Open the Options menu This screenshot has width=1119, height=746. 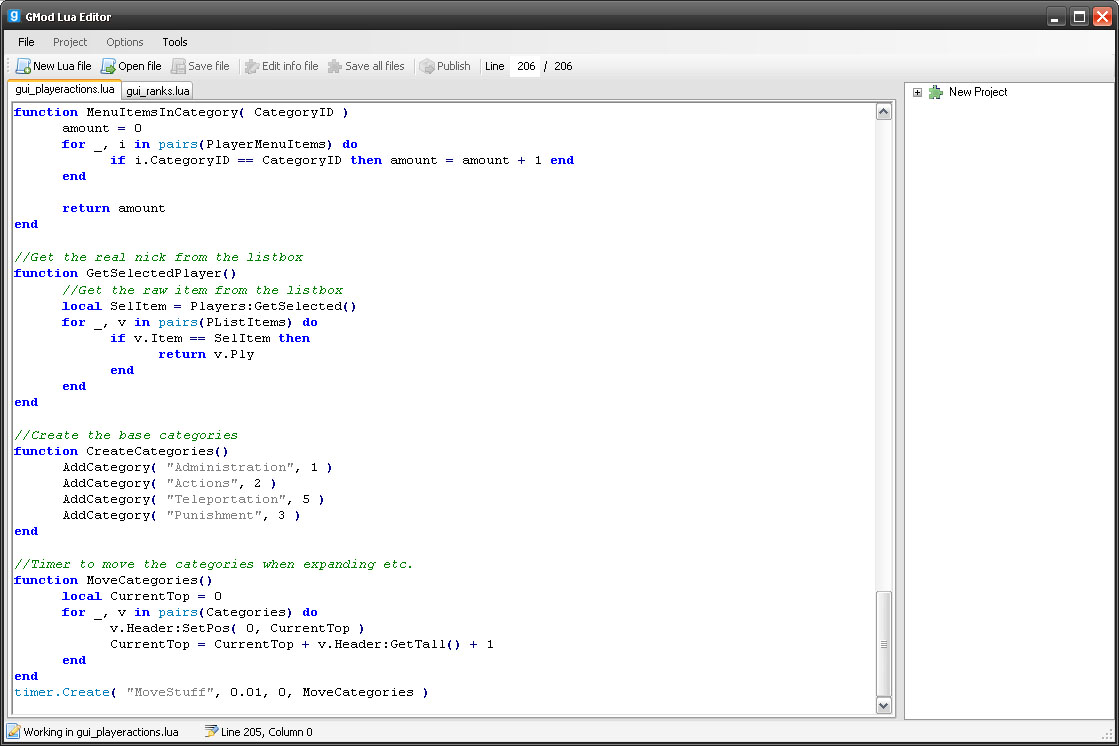pos(125,42)
